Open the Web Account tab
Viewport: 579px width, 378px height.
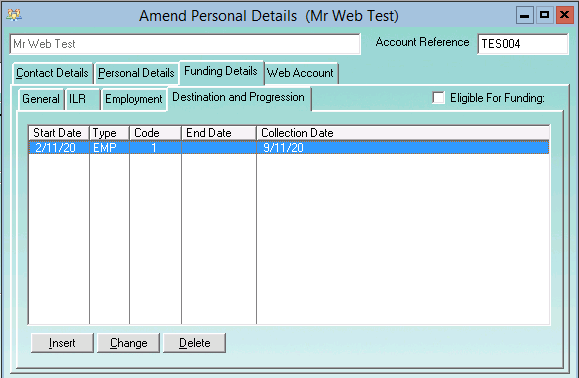[x=300, y=73]
